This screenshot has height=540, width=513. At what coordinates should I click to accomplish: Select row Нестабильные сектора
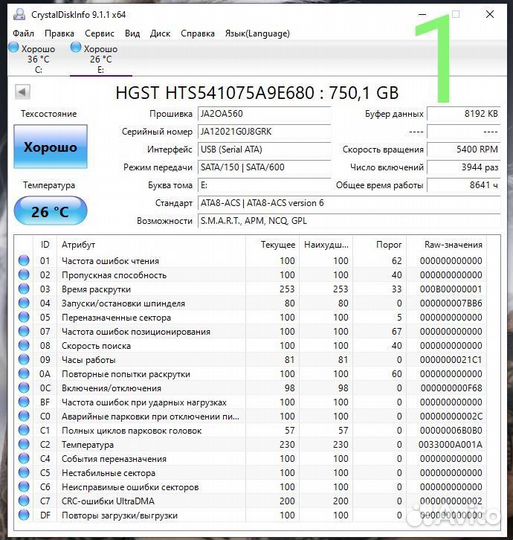click(x=251, y=472)
